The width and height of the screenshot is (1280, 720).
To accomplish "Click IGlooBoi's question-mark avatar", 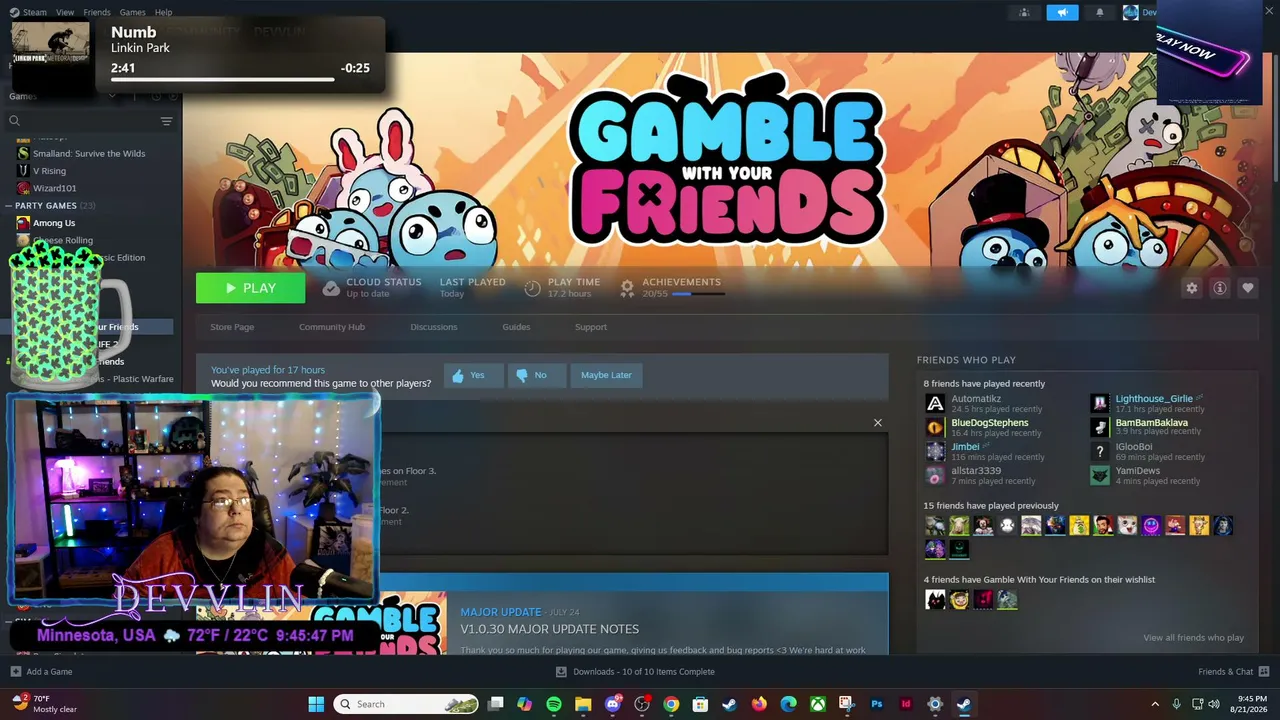I will [x=1100, y=452].
